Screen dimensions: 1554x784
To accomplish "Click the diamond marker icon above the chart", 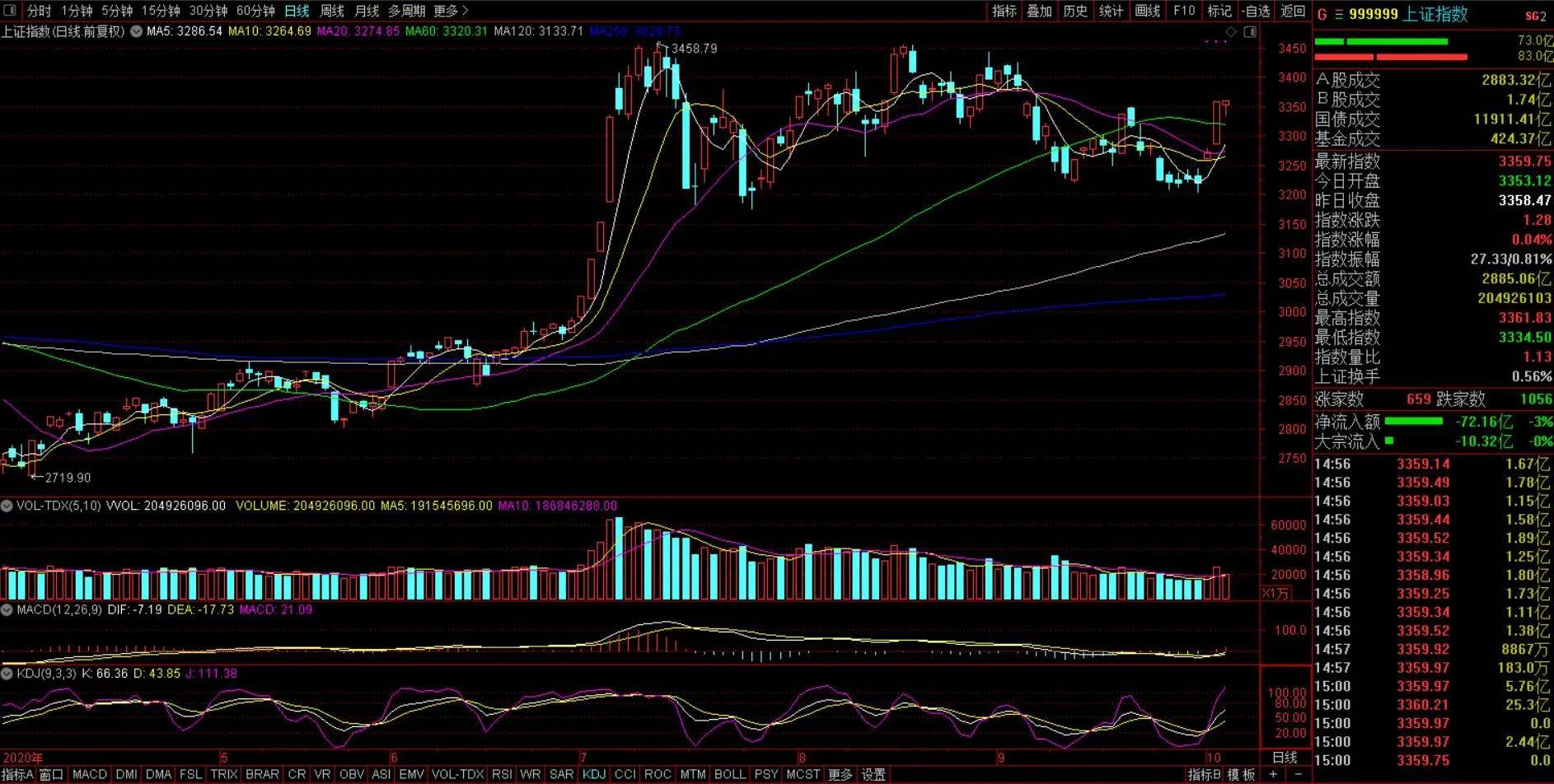I will click(x=1231, y=31).
